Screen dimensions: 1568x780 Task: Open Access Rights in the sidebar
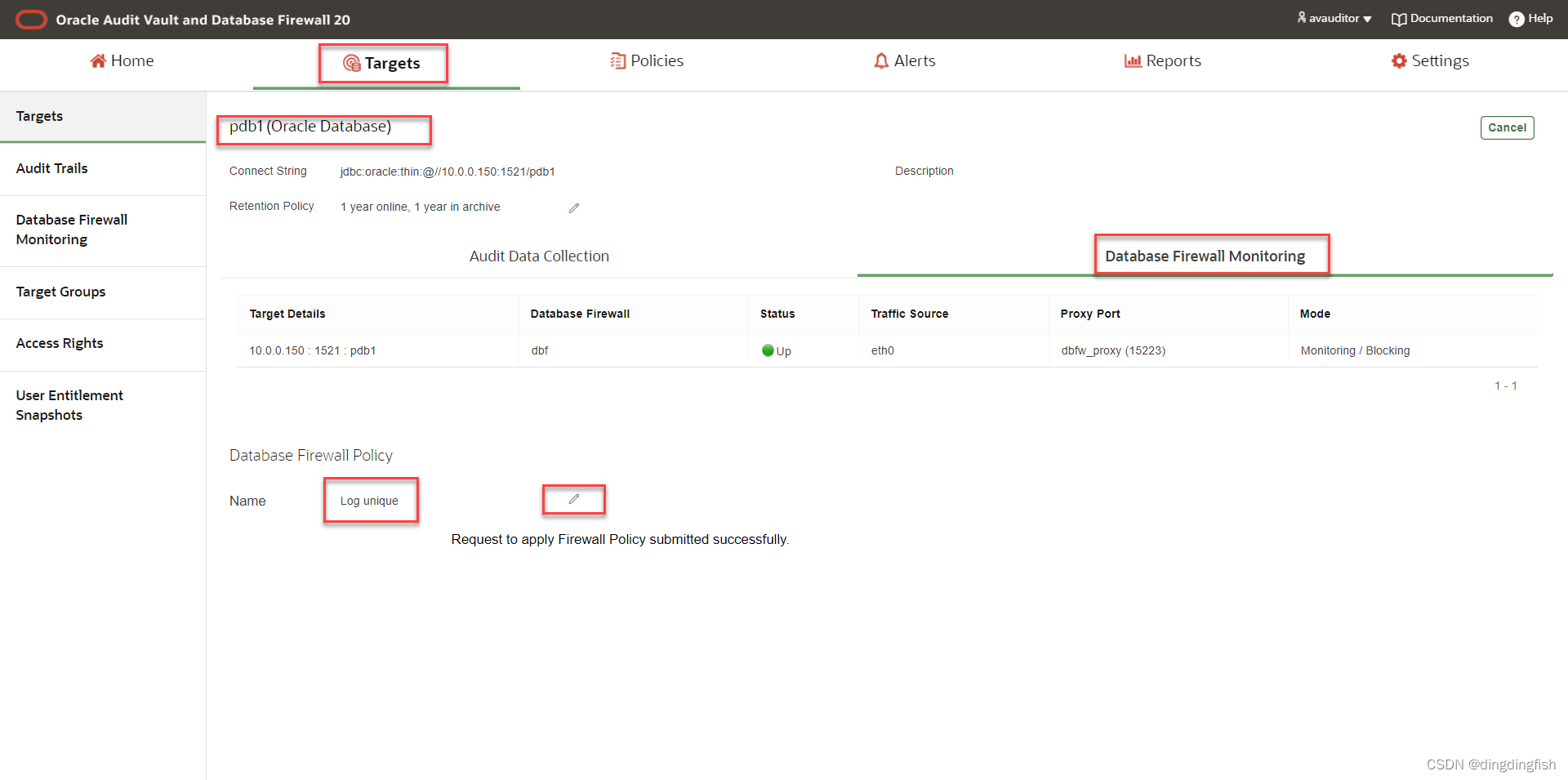[x=103, y=344]
